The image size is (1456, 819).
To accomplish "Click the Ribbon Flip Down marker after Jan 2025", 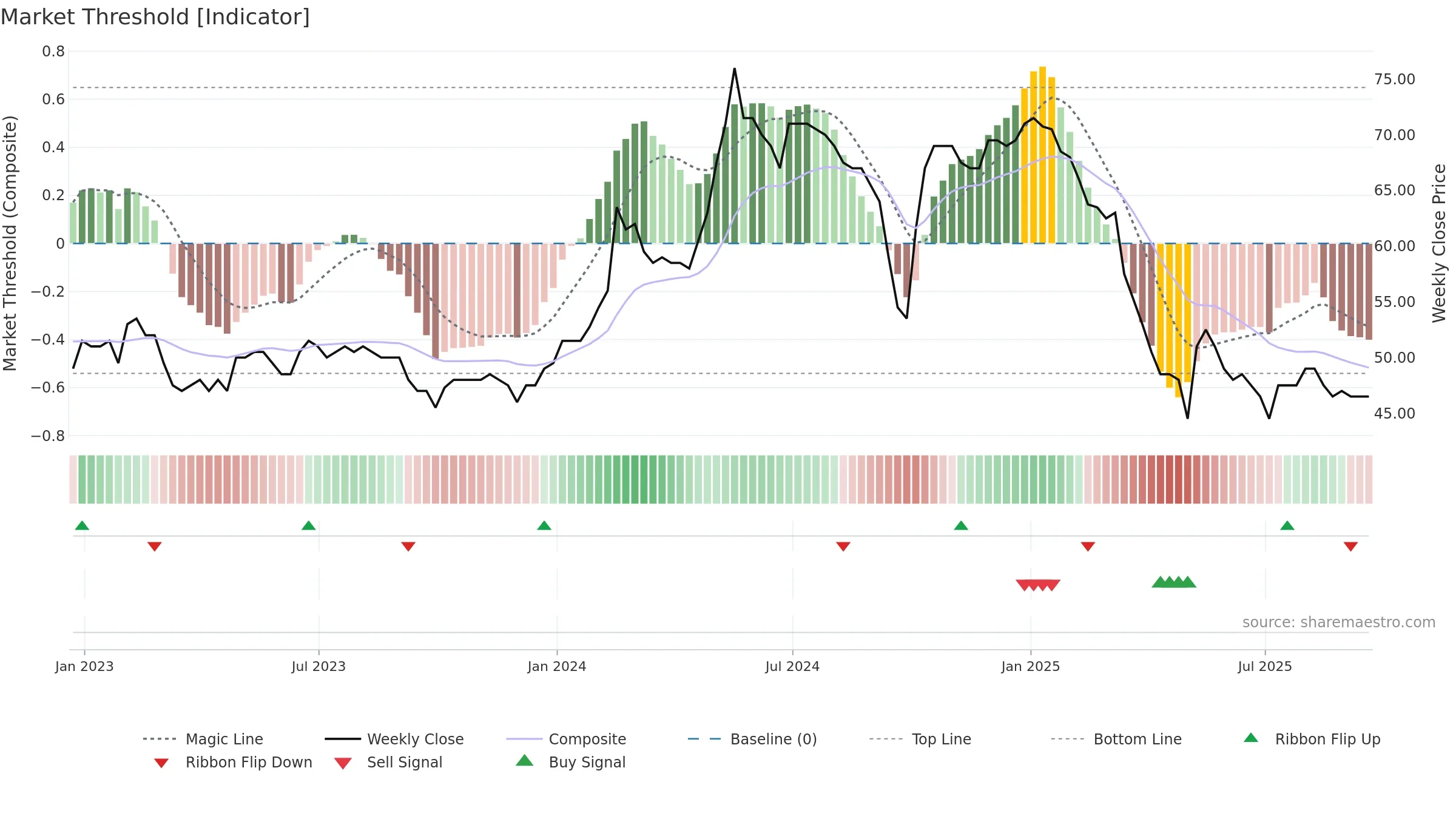I will [x=1088, y=547].
